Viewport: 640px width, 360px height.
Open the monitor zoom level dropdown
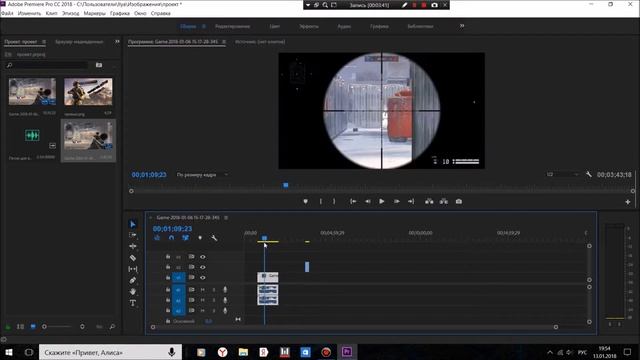click(202, 175)
